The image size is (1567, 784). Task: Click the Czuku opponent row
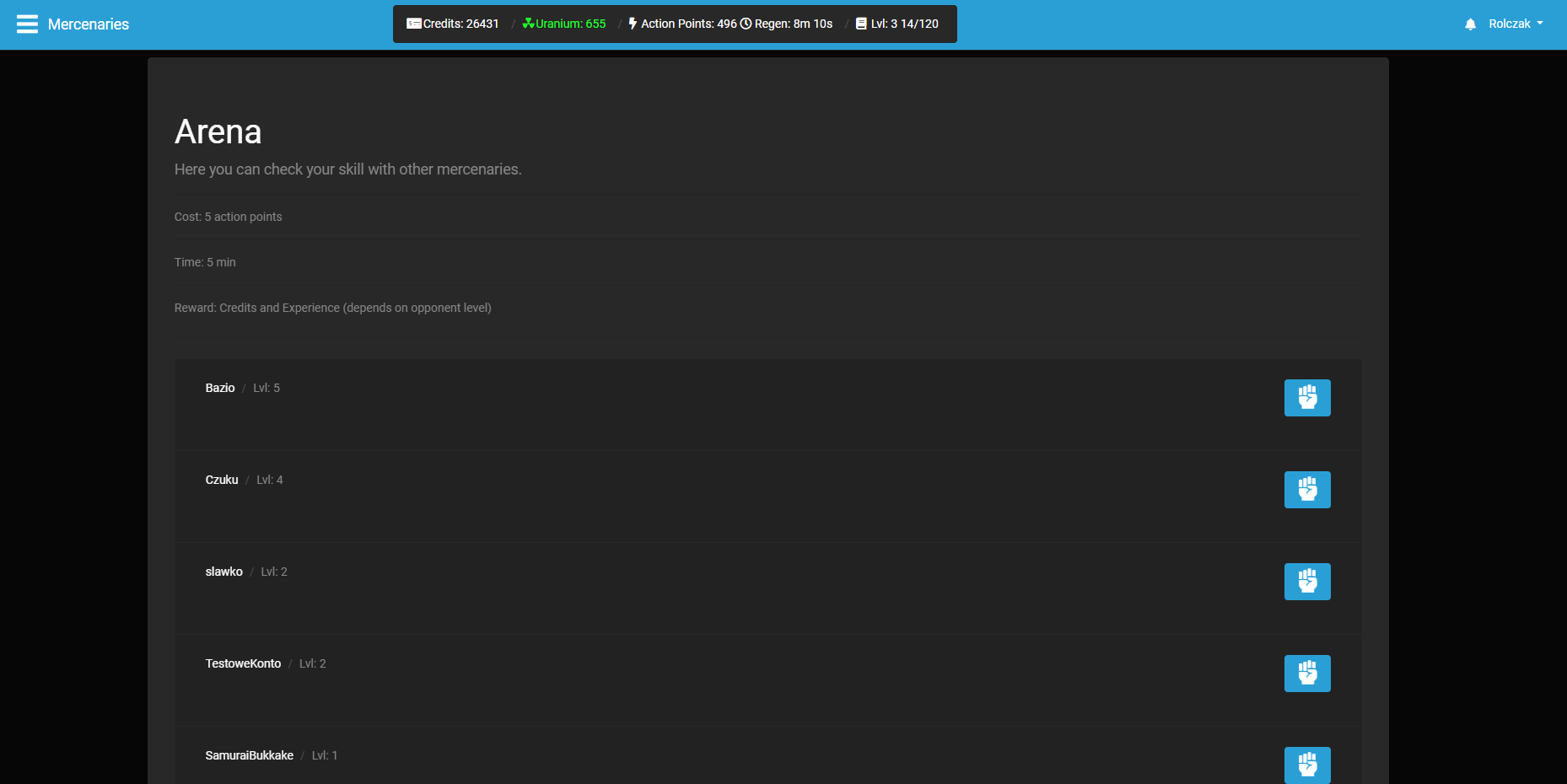coord(222,480)
